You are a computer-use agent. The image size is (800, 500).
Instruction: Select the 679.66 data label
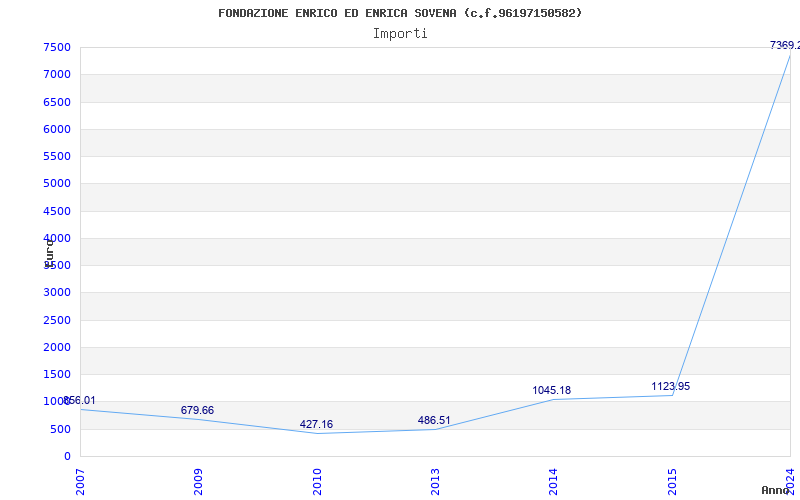tap(197, 411)
